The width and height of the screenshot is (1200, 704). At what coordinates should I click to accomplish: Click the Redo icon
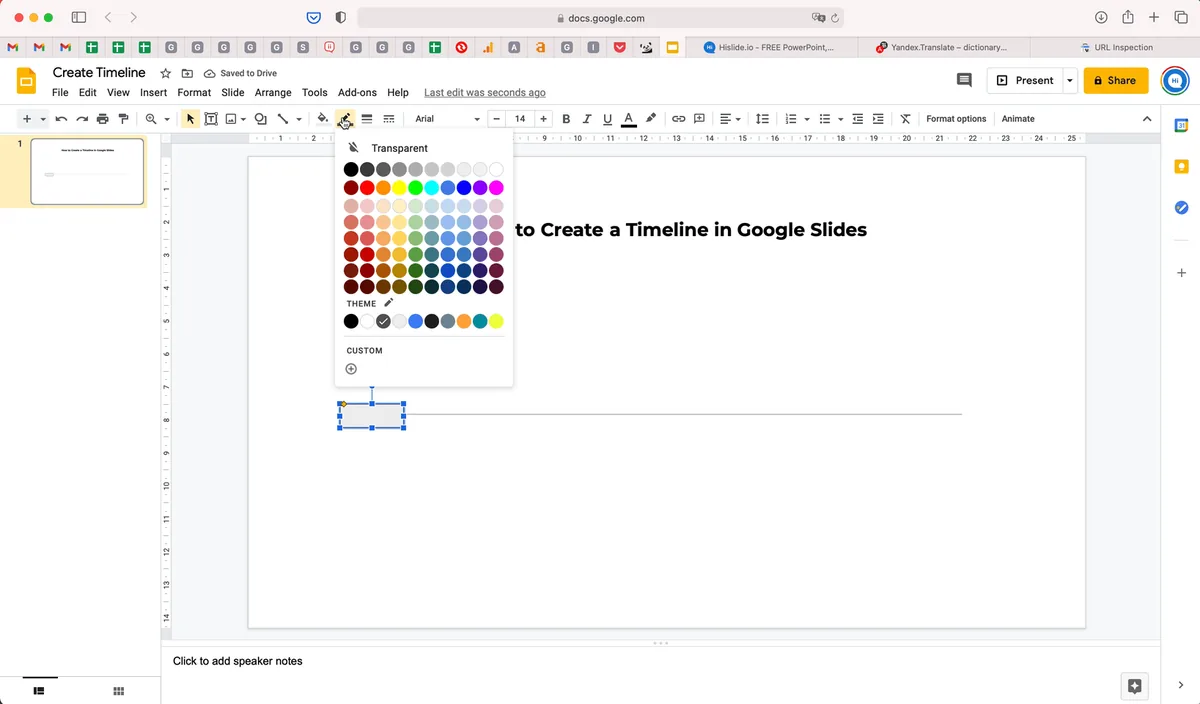click(x=82, y=119)
